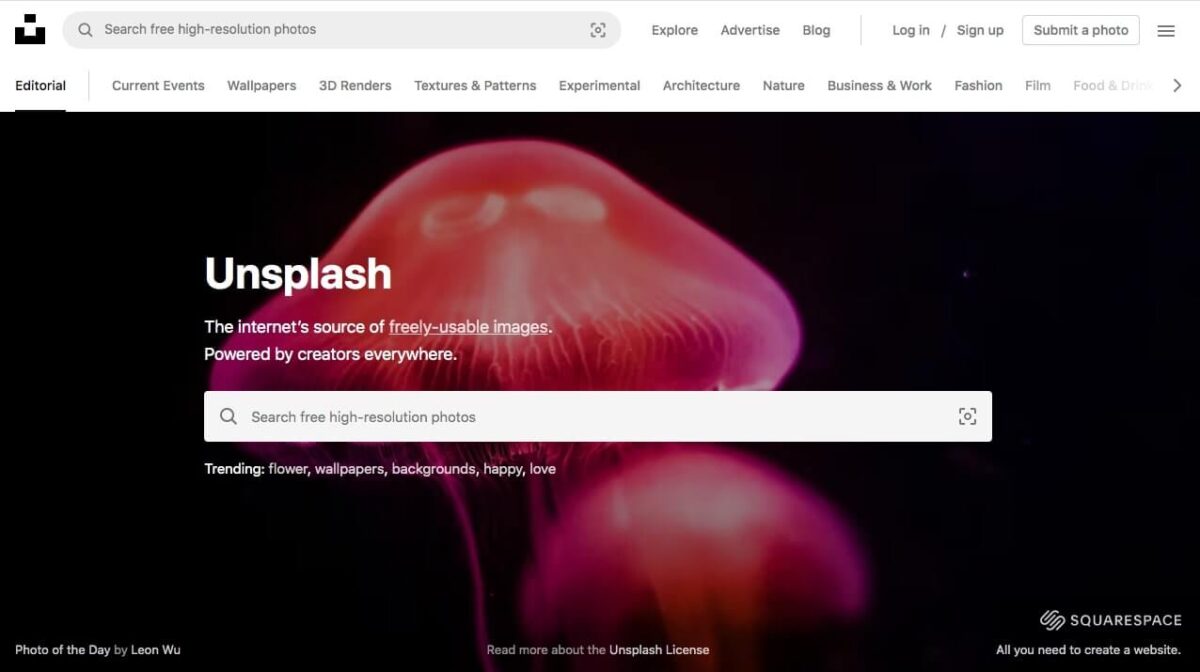
Task: Click 'All you need to create a website' text
Action: click(x=1088, y=650)
